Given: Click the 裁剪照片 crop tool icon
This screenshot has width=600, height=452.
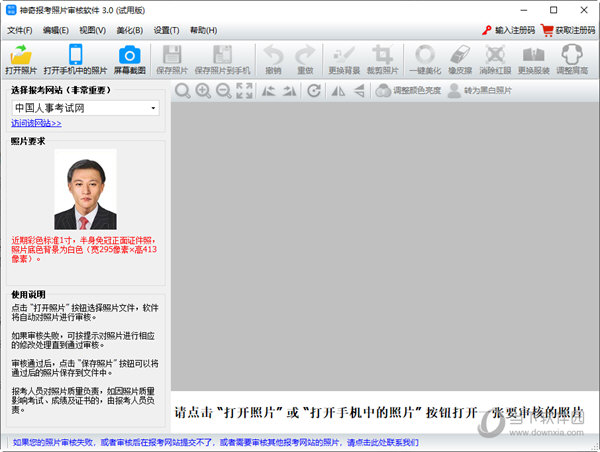Looking at the screenshot, I should click(381, 55).
